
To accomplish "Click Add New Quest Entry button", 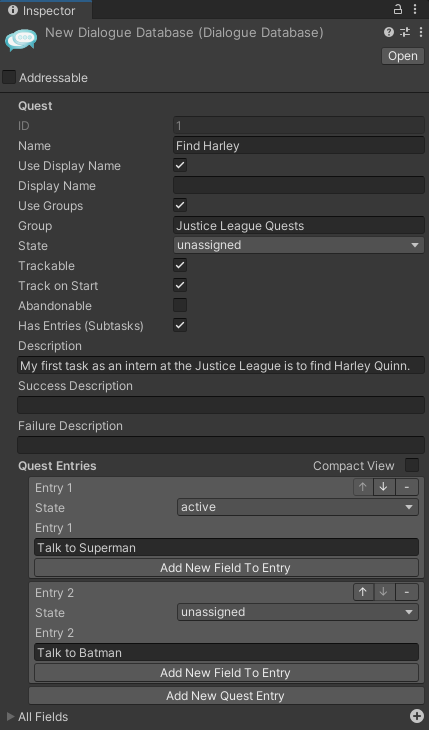I will (226, 696).
